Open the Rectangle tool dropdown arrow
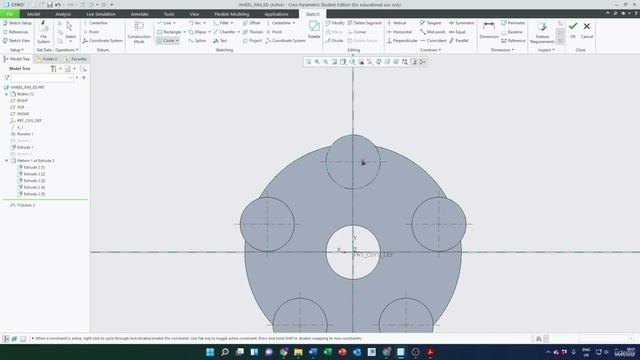The image size is (640, 360). point(184,32)
